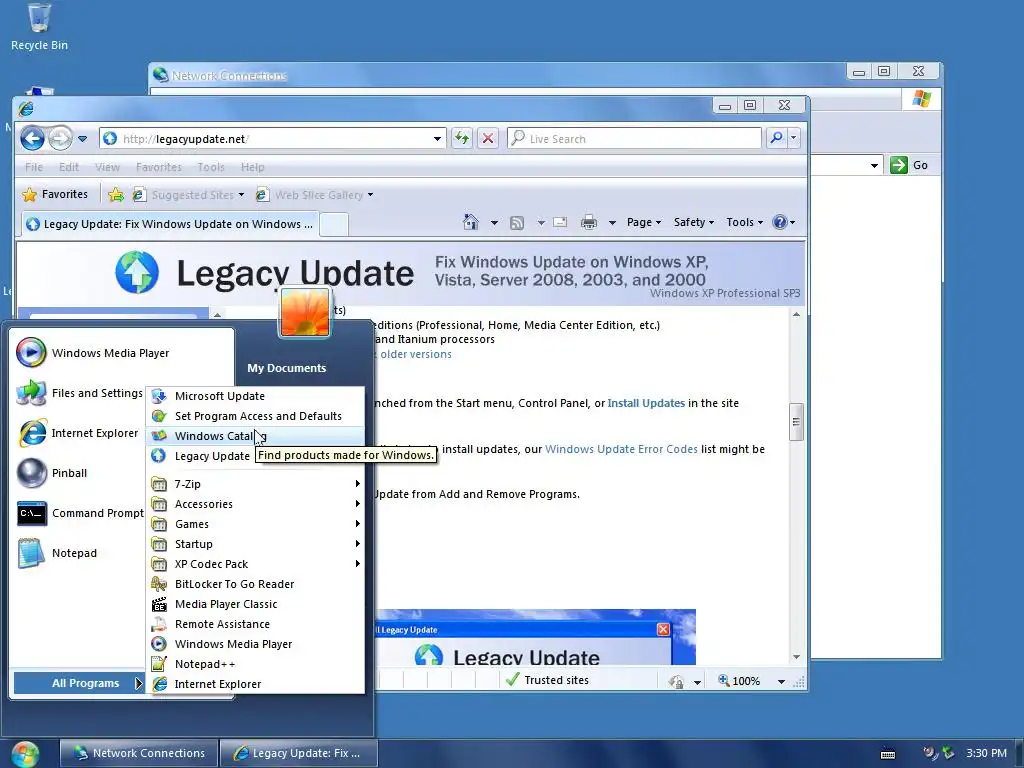1024x768 pixels.
Task: Launch Windows Media Player from pinned list
Action: point(123,353)
